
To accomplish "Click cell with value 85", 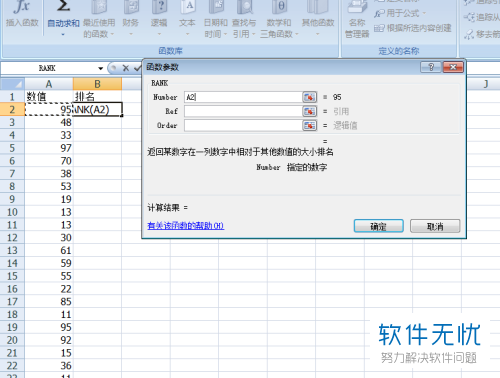I will 49,301.
